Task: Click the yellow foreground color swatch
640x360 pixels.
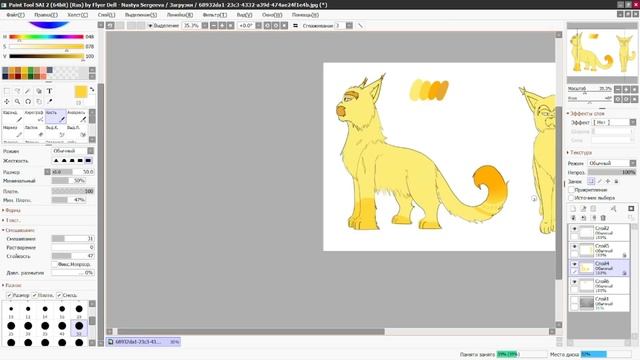Action: coord(81,91)
